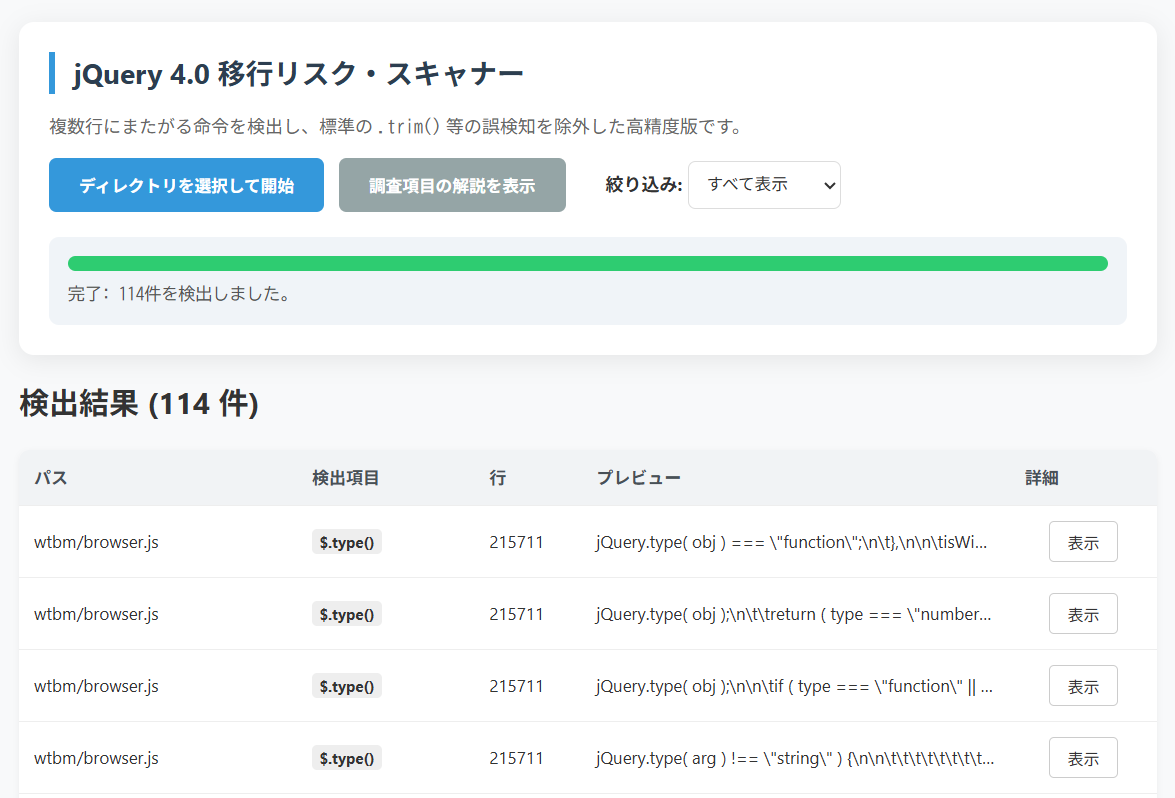Click 表示 button for the function";\n\t} row

point(1083,542)
